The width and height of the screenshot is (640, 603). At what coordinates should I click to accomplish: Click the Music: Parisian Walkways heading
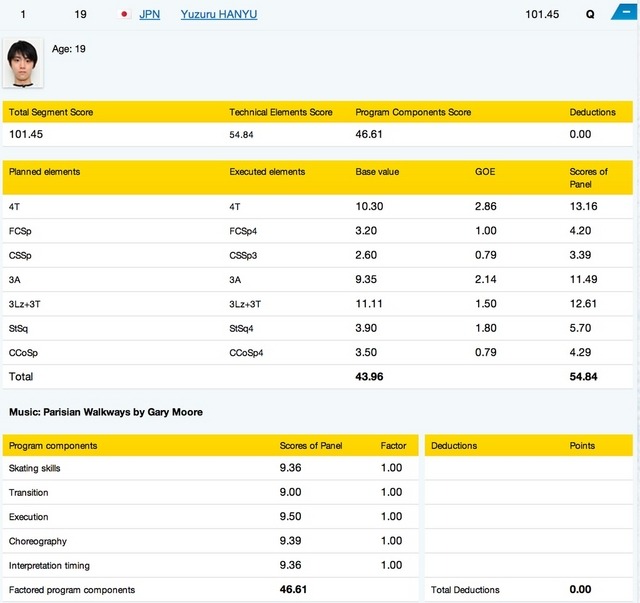click(105, 411)
